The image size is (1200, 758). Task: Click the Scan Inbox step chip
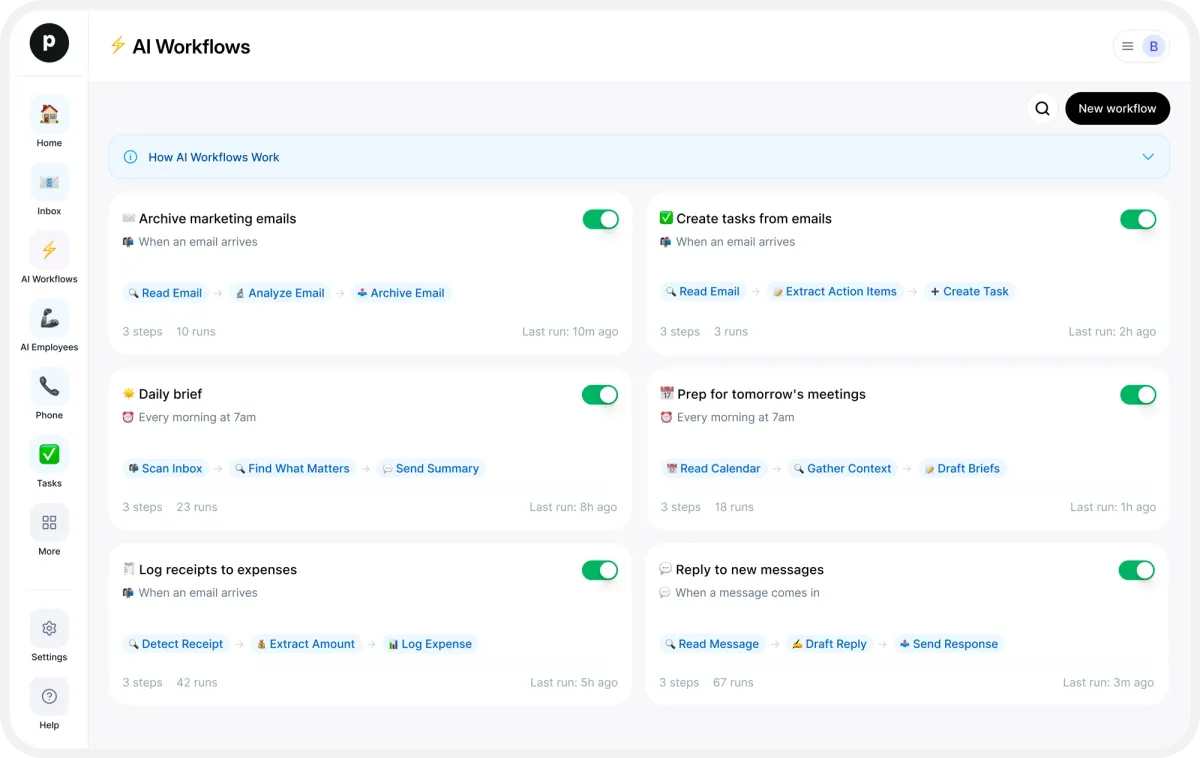(165, 468)
